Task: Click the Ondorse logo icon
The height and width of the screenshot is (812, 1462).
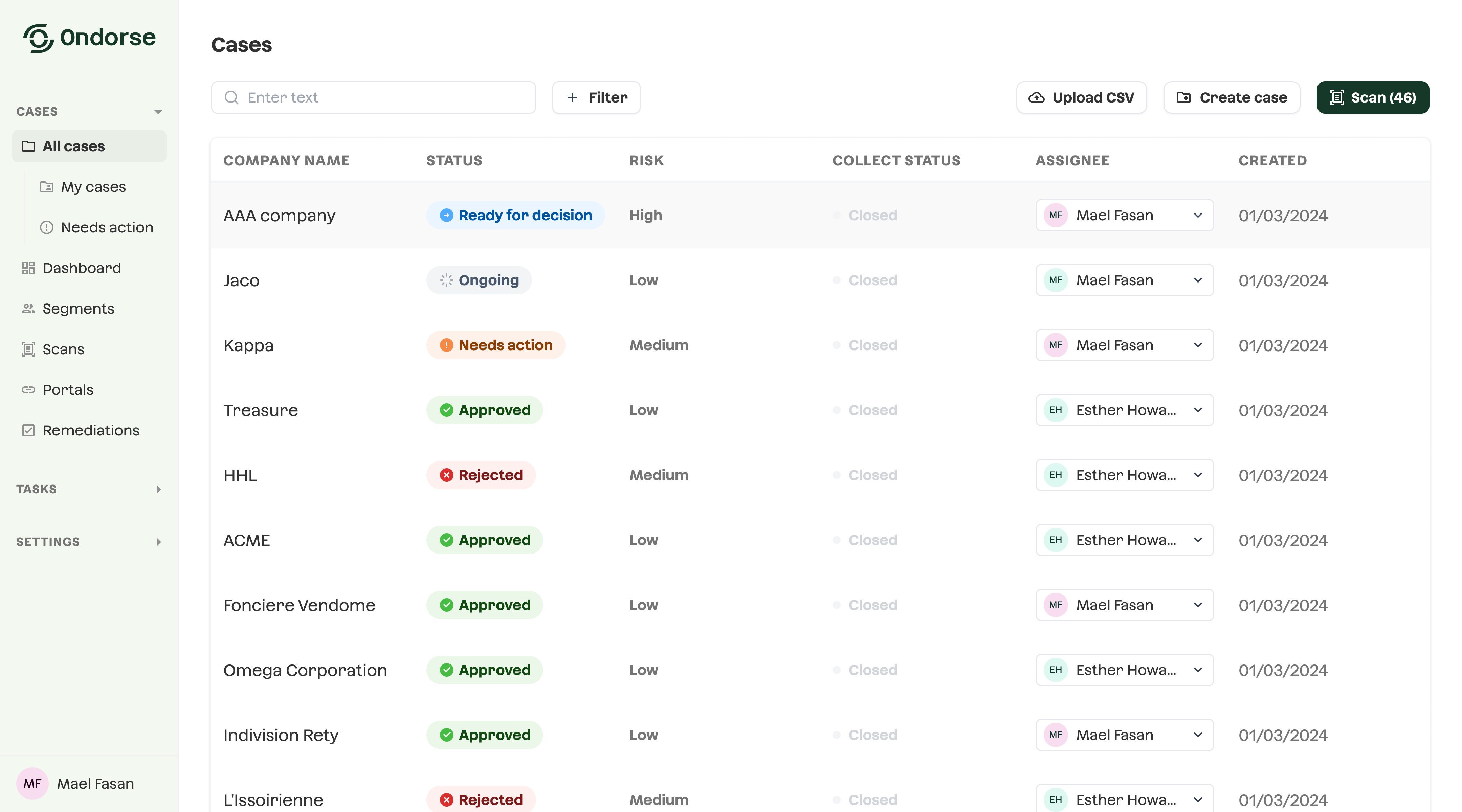Action: point(38,38)
